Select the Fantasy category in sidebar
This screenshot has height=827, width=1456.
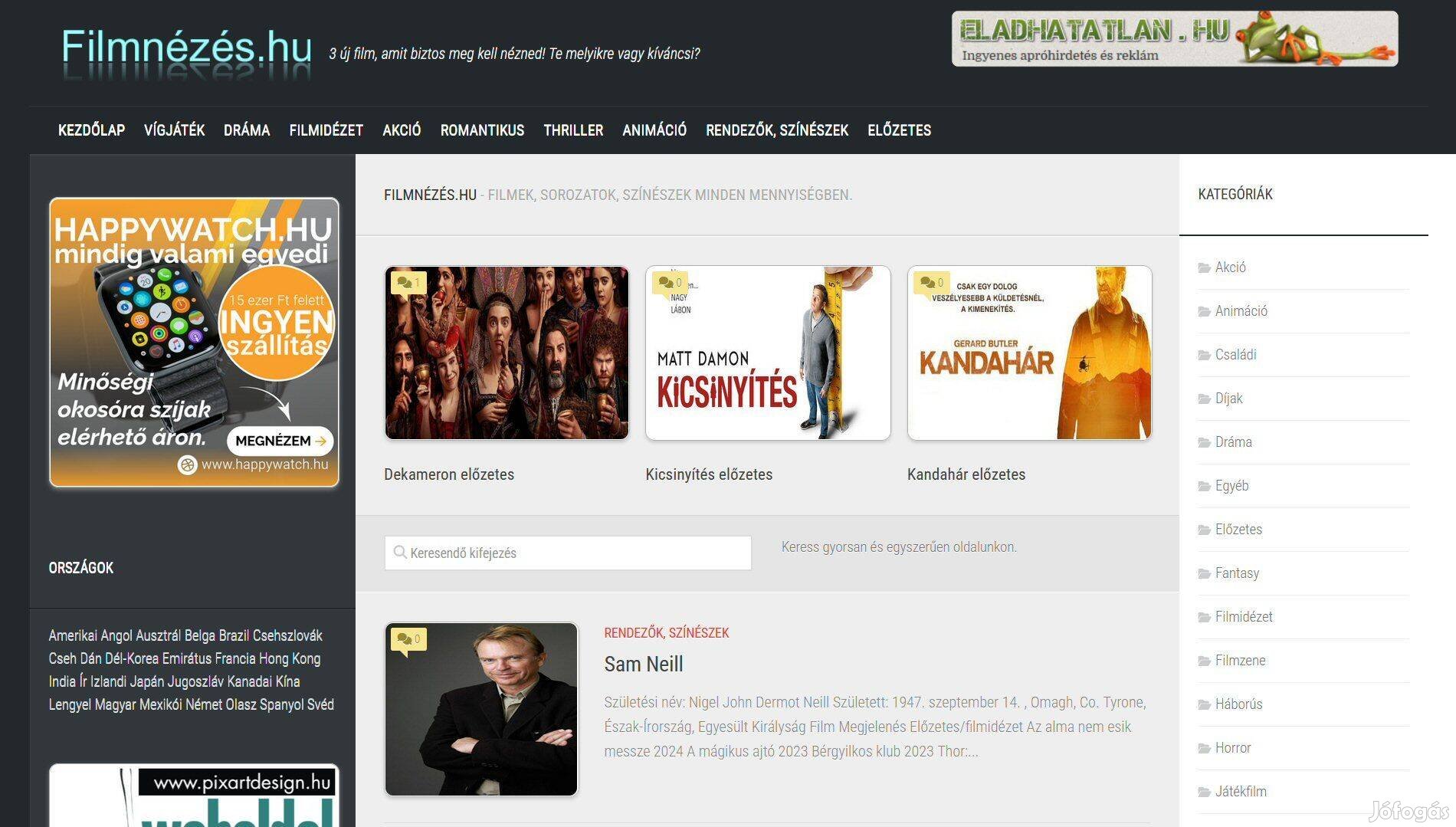click(1237, 573)
